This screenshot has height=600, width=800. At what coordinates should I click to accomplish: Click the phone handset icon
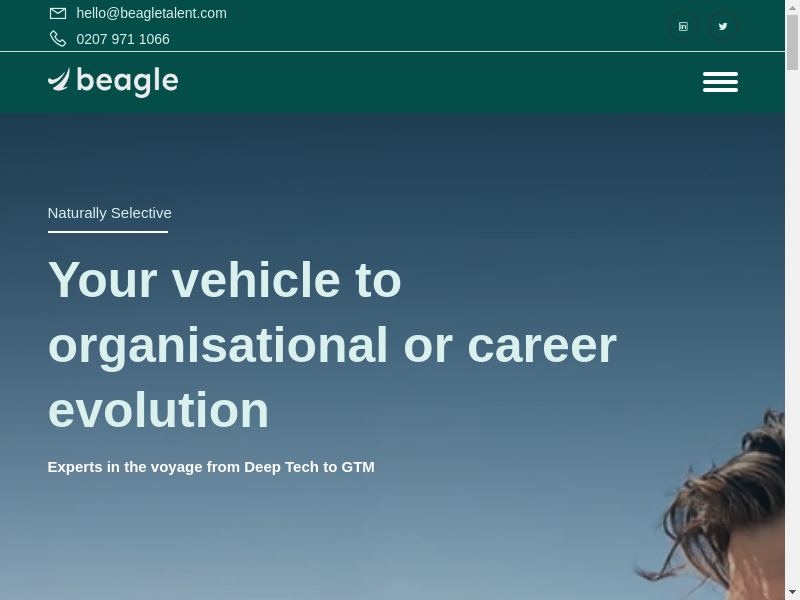(x=58, y=39)
